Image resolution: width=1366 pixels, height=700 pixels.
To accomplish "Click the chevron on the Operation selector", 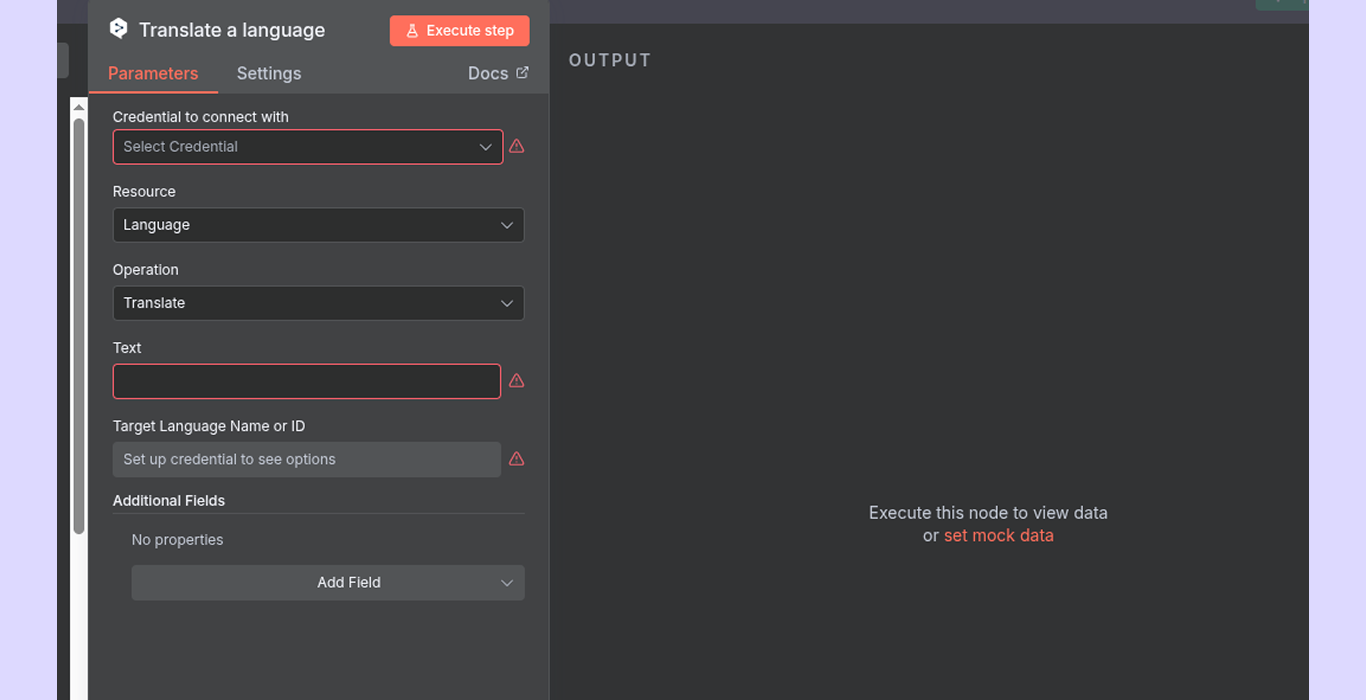I will click(x=507, y=303).
